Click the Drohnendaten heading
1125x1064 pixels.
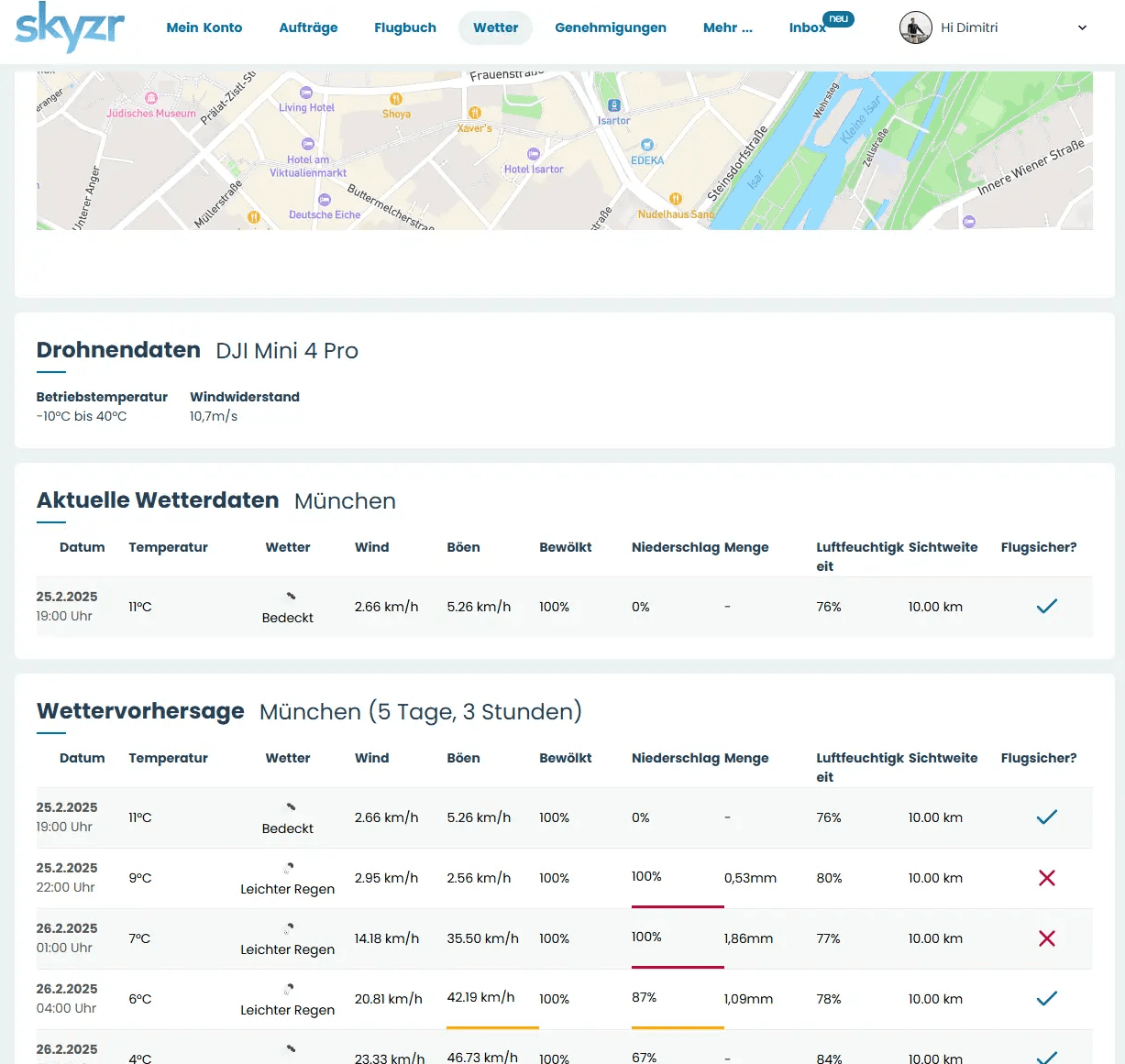pos(118,350)
